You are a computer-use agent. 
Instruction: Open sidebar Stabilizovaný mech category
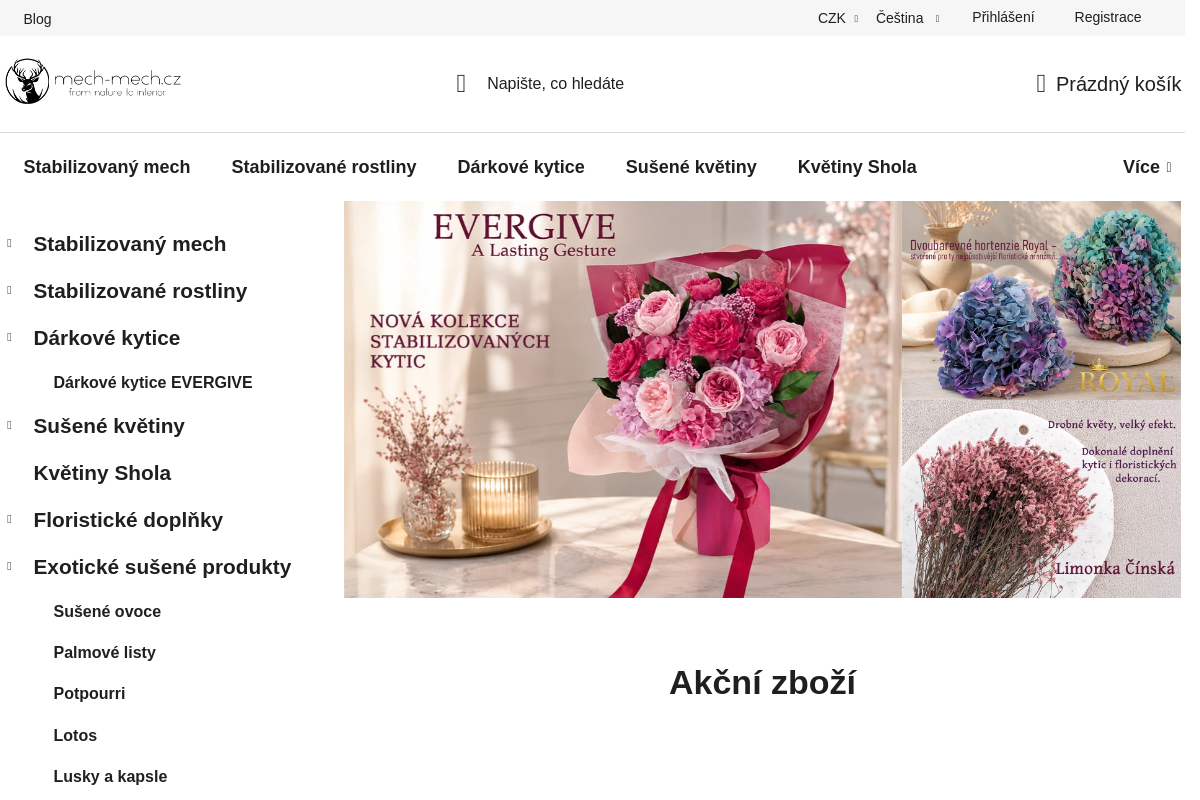click(x=130, y=244)
